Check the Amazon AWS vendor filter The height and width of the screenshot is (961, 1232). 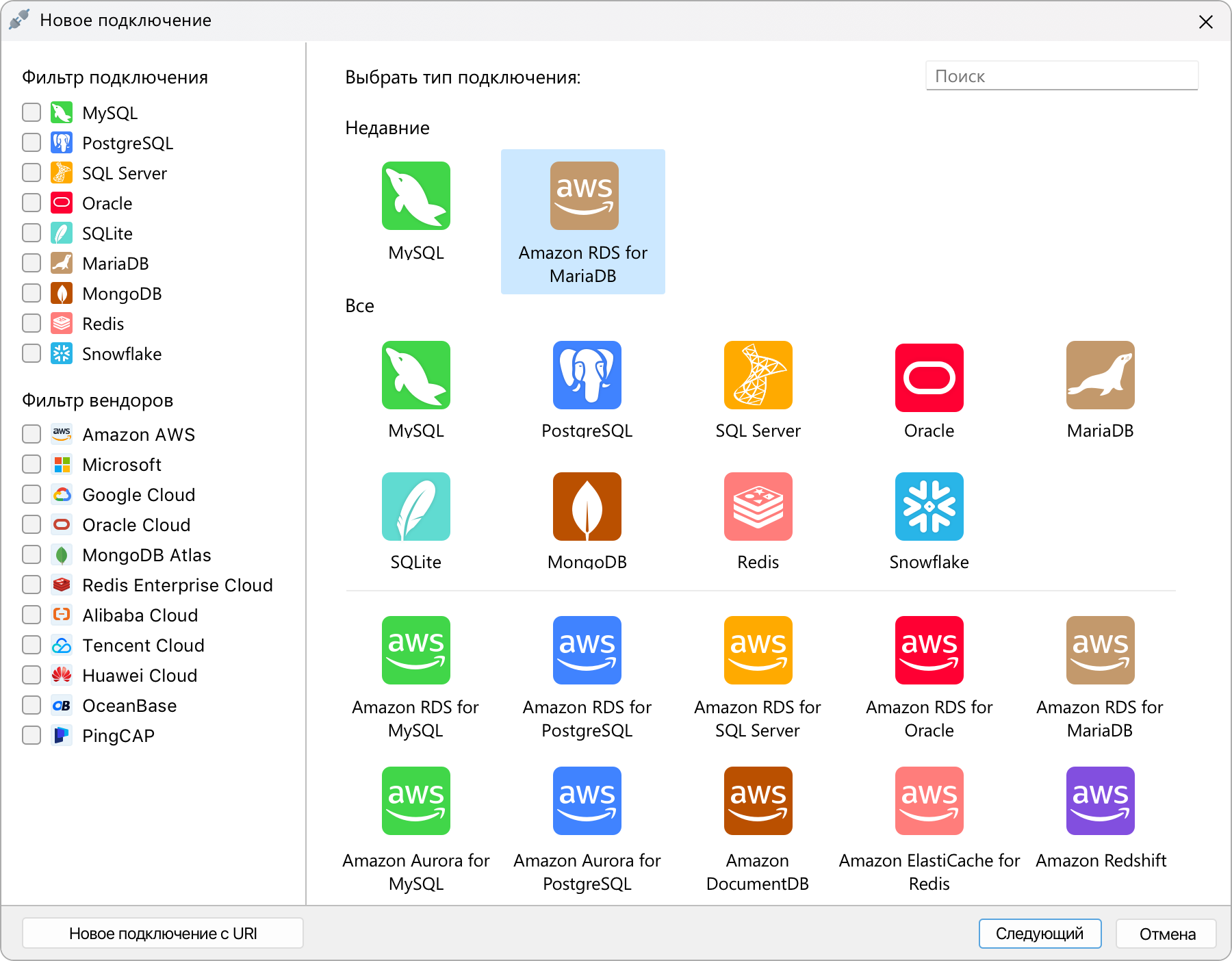31,434
